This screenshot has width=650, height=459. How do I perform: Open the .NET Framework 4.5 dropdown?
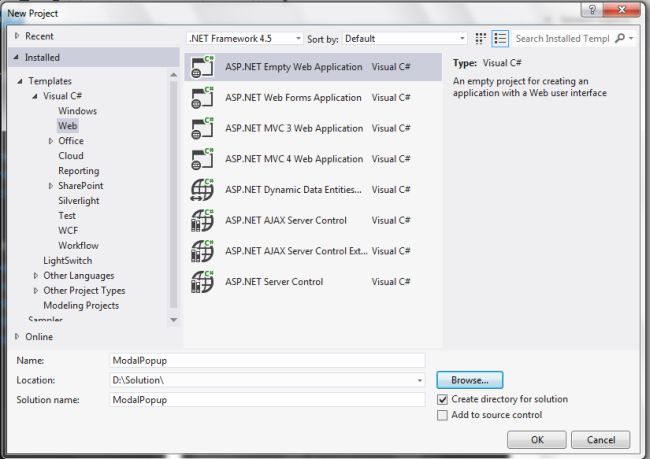[245, 39]
